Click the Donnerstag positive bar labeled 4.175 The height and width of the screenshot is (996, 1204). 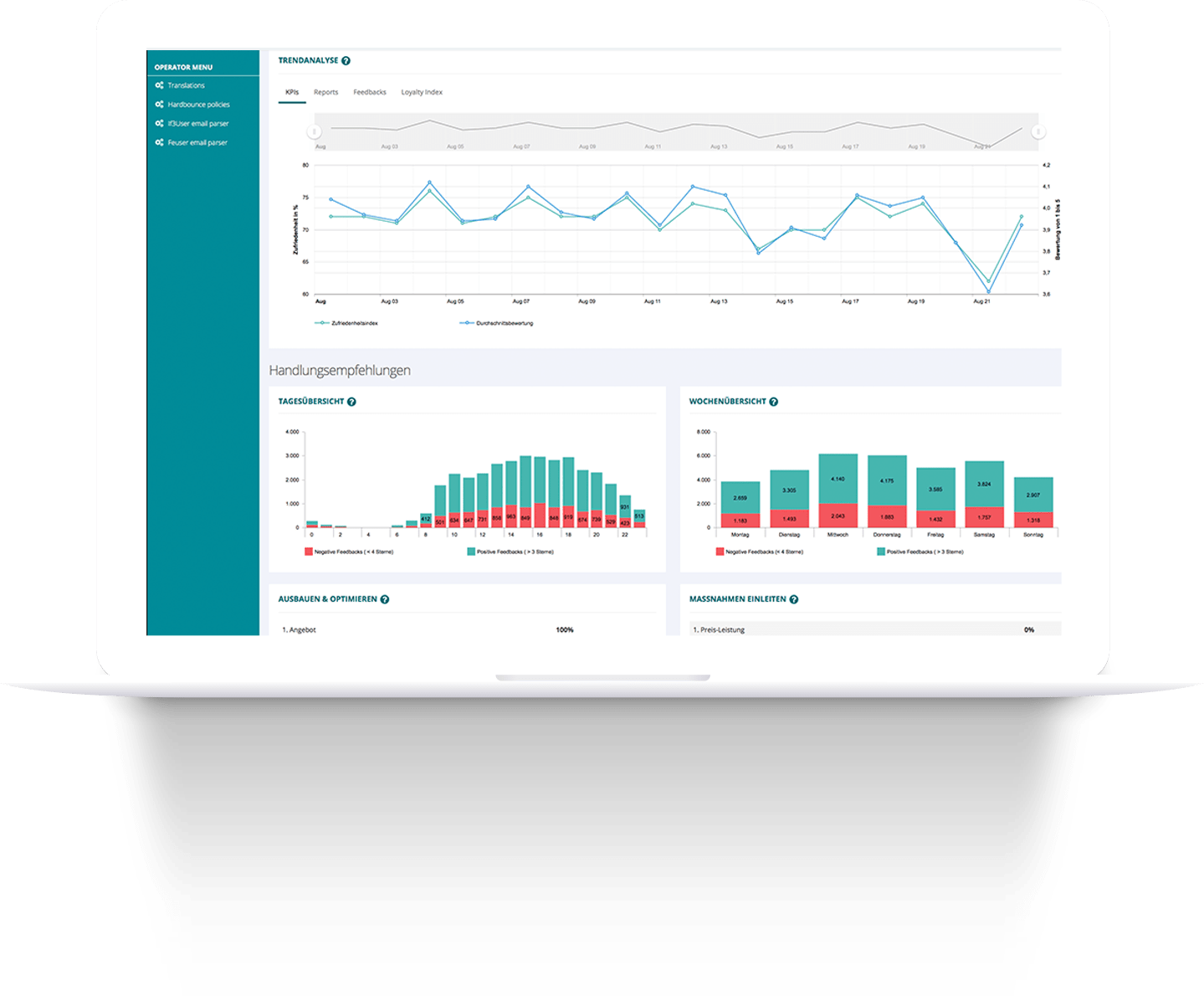pos(887,480)
